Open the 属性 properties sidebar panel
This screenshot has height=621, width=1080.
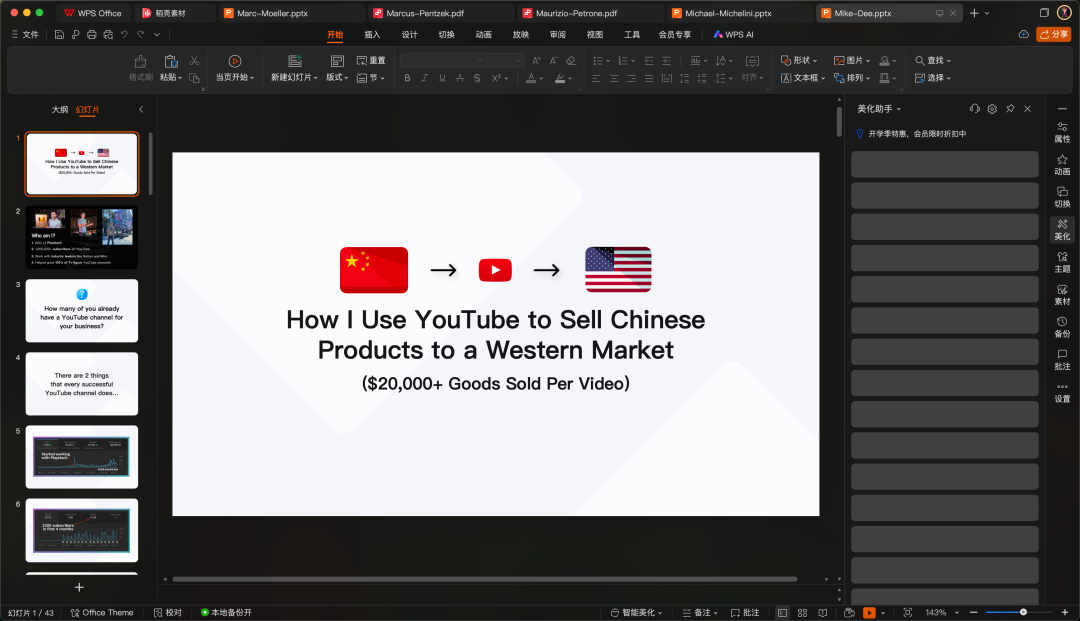click(x=1062, y=132)
